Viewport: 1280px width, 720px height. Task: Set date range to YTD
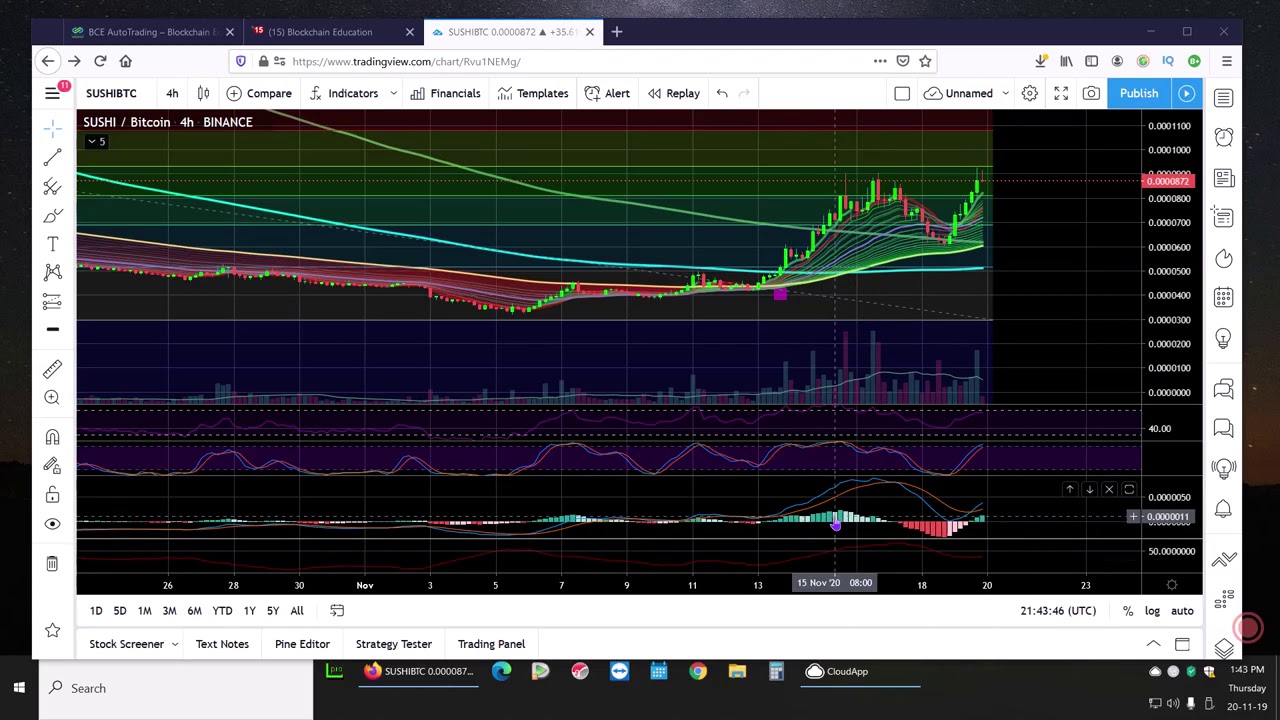pos(222,611)
